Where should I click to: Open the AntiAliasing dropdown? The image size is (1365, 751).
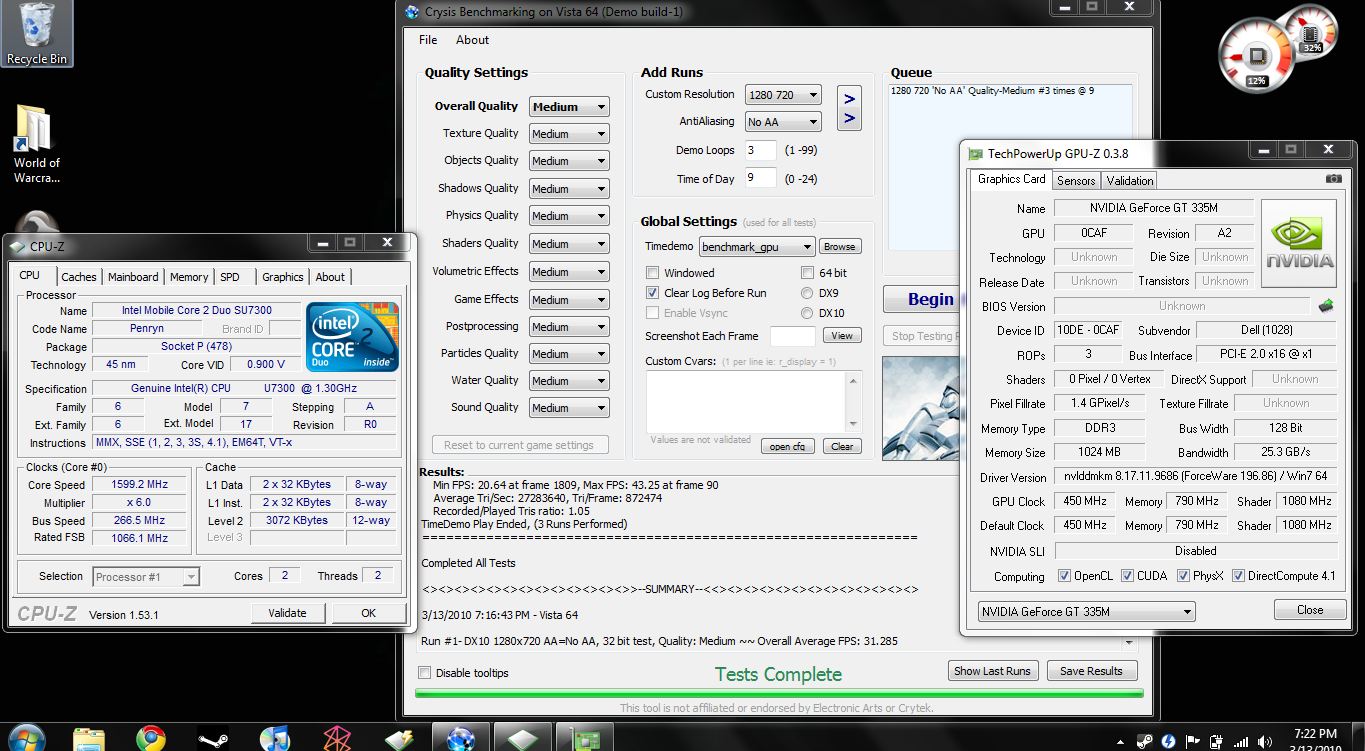pos(783,122)
